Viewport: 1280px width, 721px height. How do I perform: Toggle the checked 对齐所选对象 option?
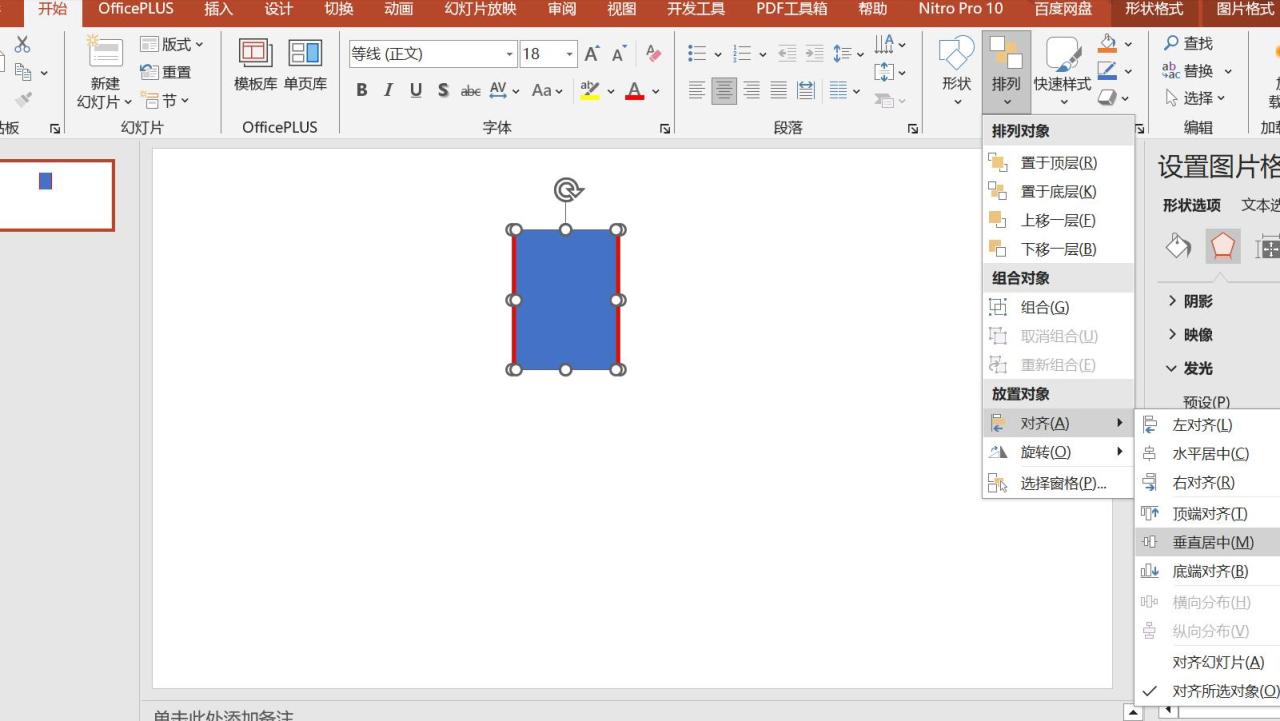[x=1224, y=691]
